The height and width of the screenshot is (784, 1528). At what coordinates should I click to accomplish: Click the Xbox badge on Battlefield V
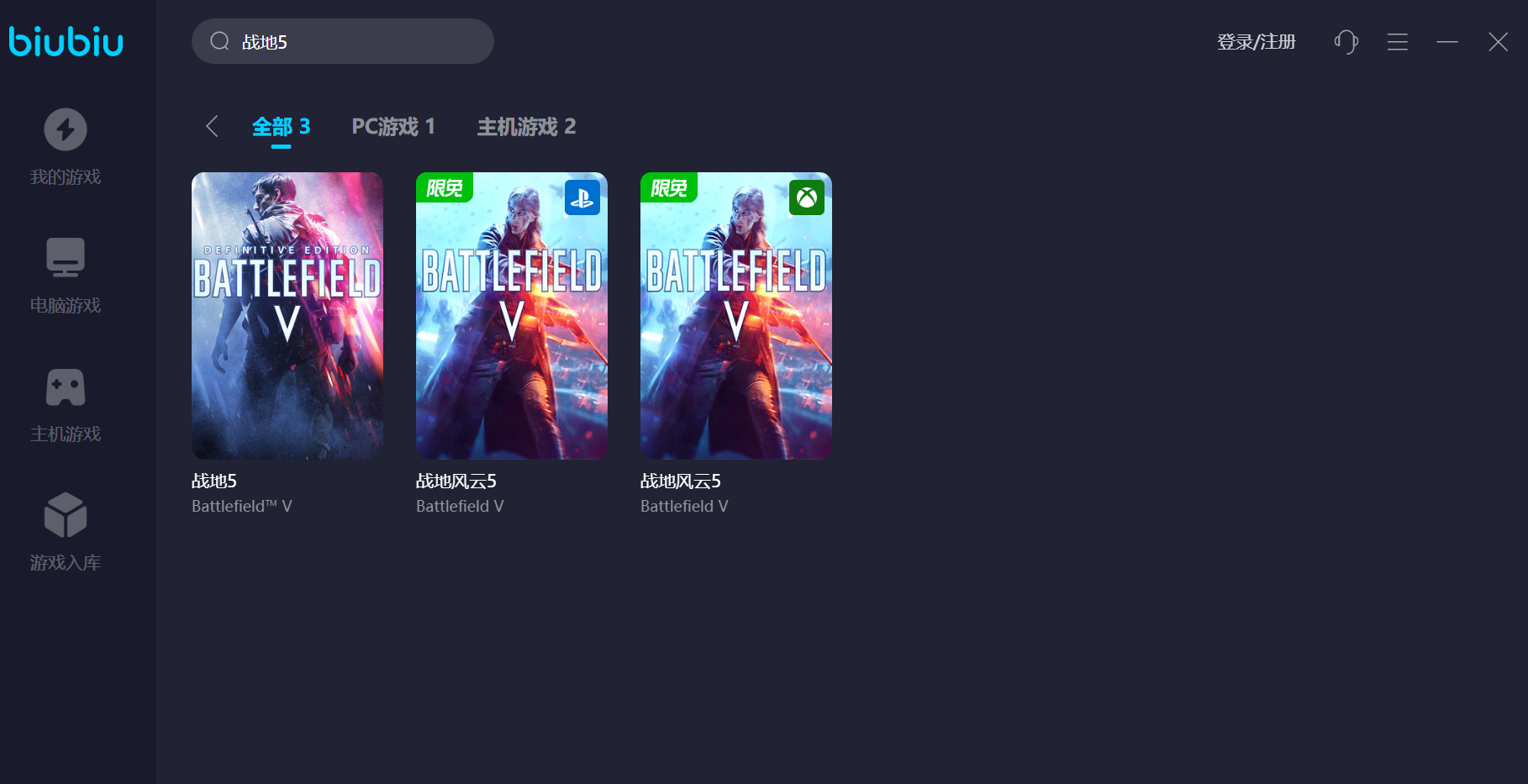pos(807,197)
